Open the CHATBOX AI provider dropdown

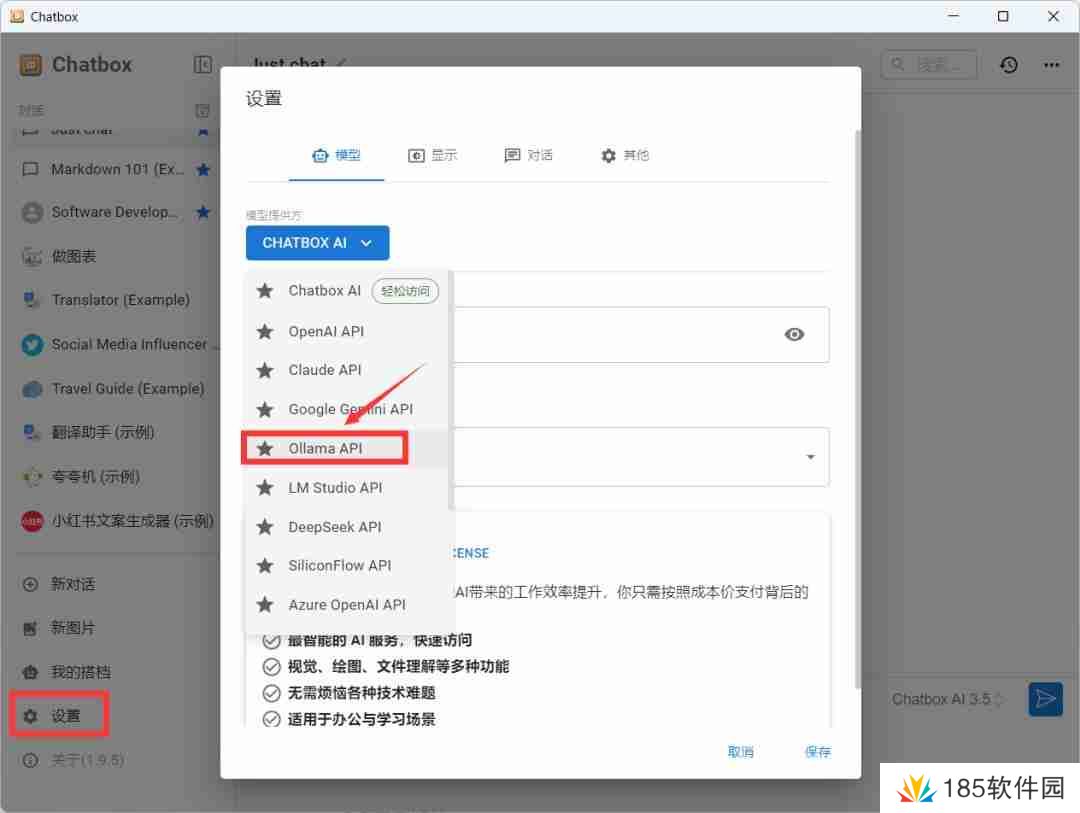click(317, 242)
